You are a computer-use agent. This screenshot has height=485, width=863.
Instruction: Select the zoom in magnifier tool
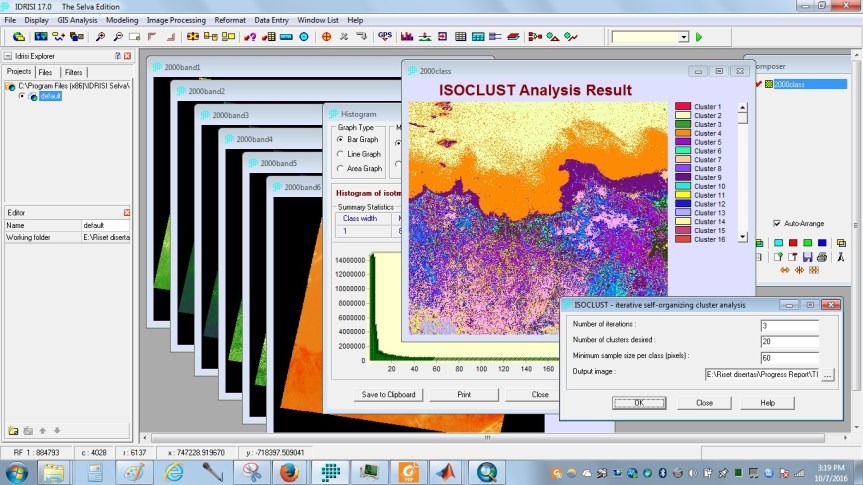tap(100, 37)
